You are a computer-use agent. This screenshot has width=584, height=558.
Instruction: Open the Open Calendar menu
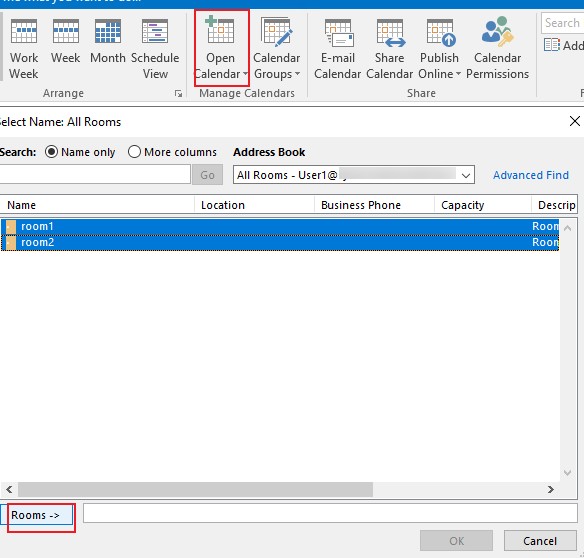coord(222,48)
